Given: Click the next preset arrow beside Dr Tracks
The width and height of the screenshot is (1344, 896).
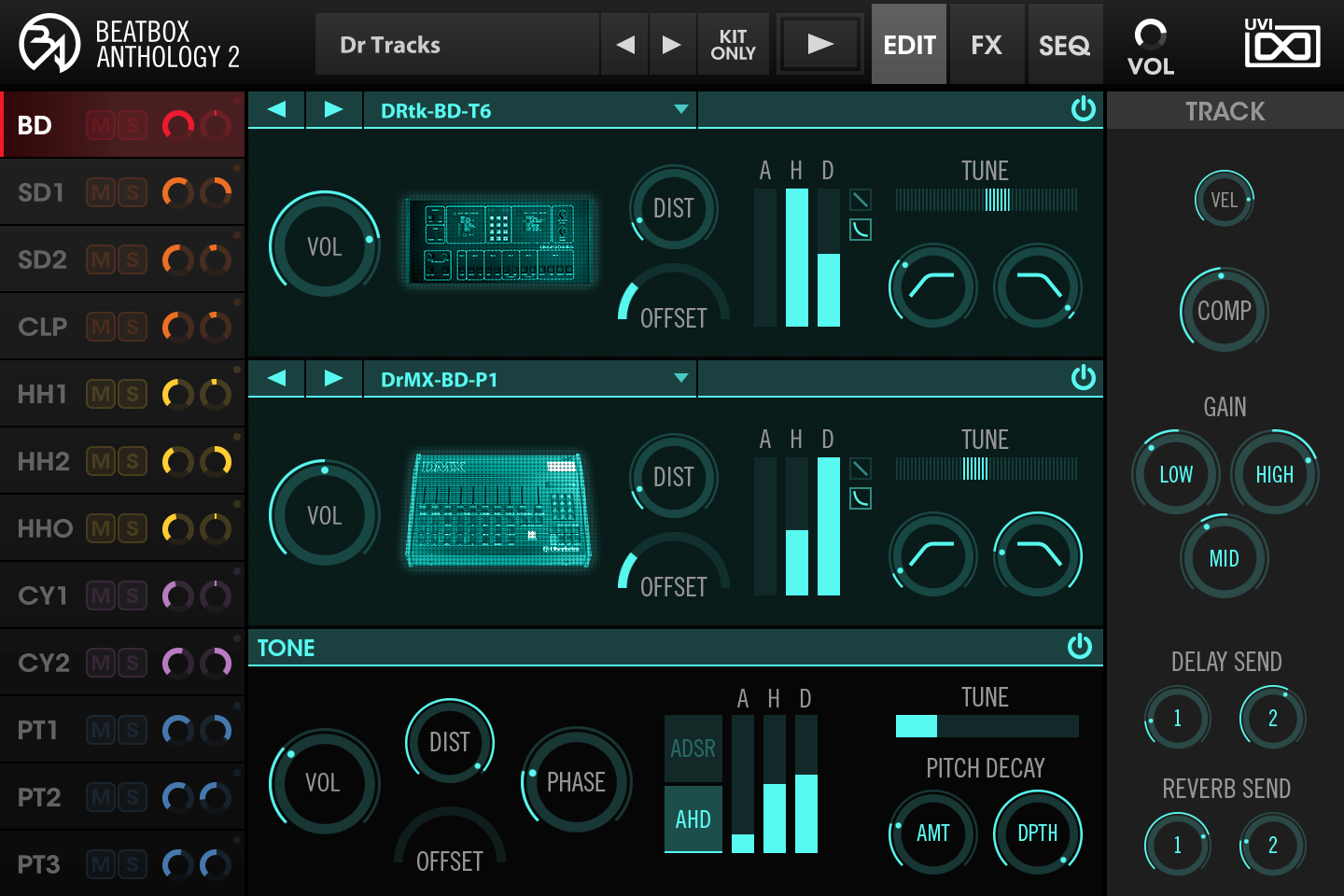Looking at the screenshot, I should click(672, 43).
